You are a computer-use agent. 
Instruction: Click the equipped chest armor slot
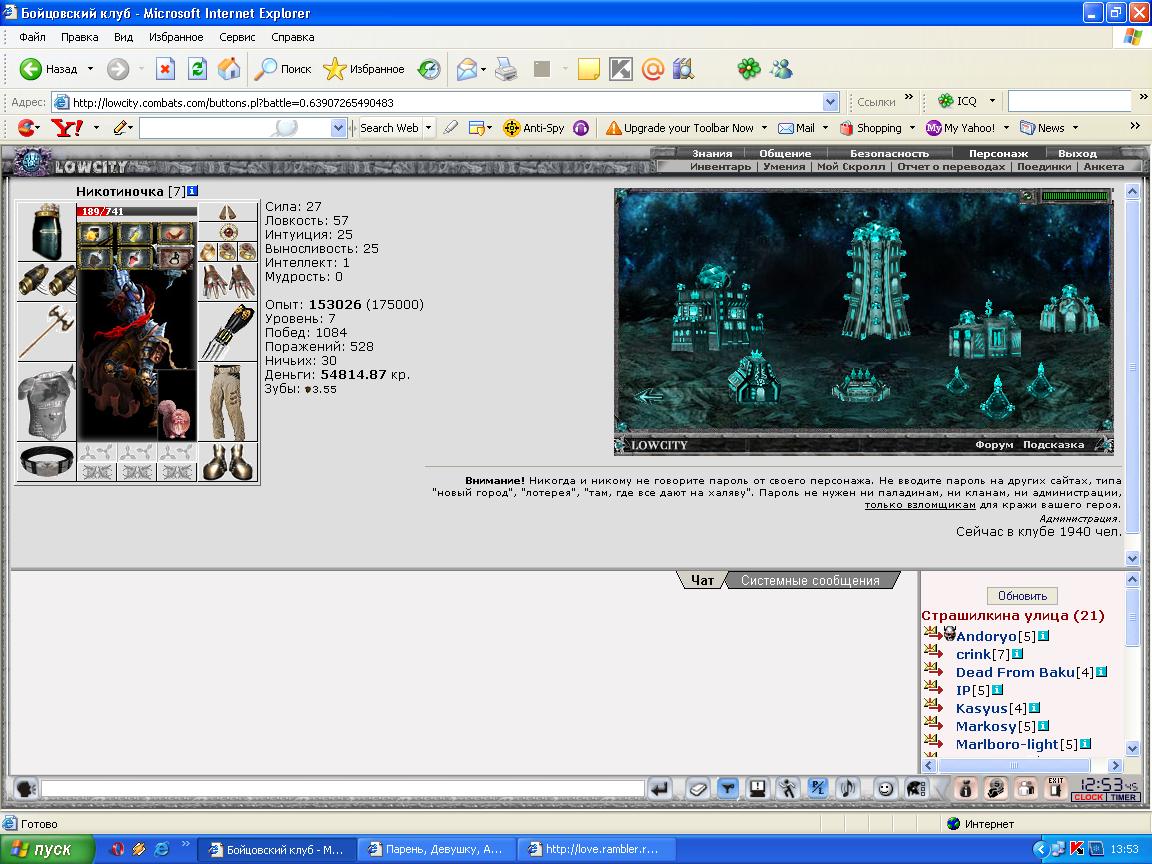click(x=46, y=402)
